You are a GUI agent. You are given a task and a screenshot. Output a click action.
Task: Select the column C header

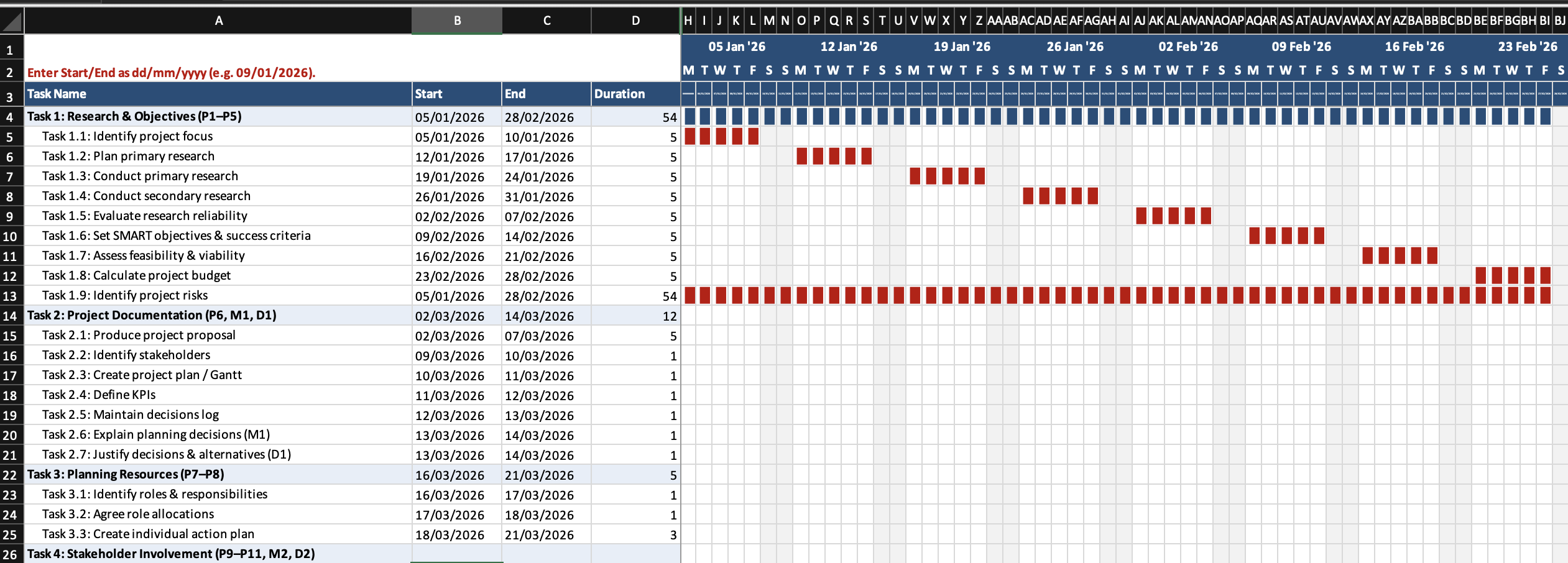point(546,21)
